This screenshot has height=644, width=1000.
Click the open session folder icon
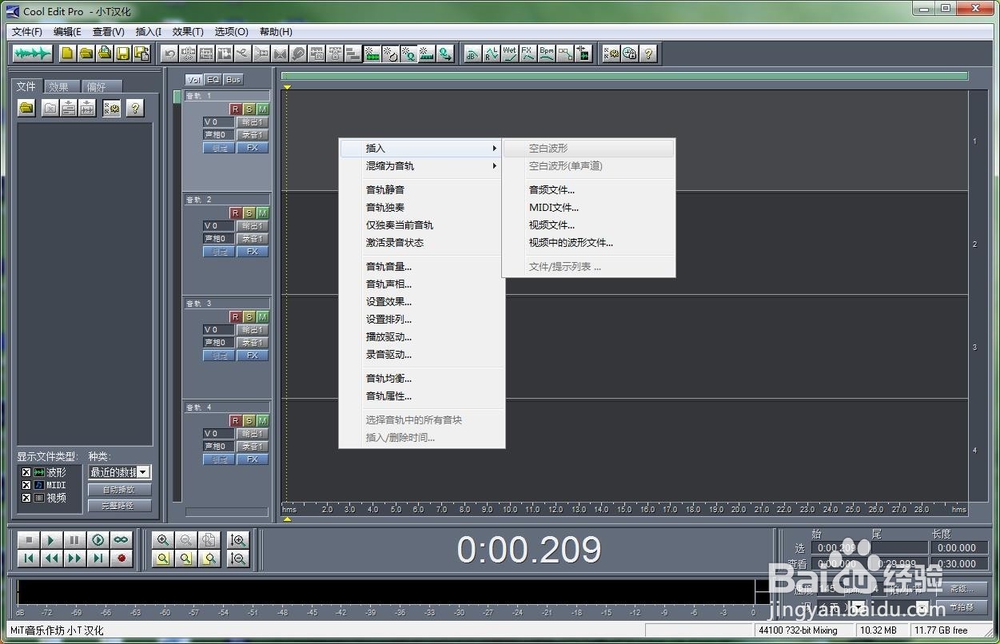[86, 54]
